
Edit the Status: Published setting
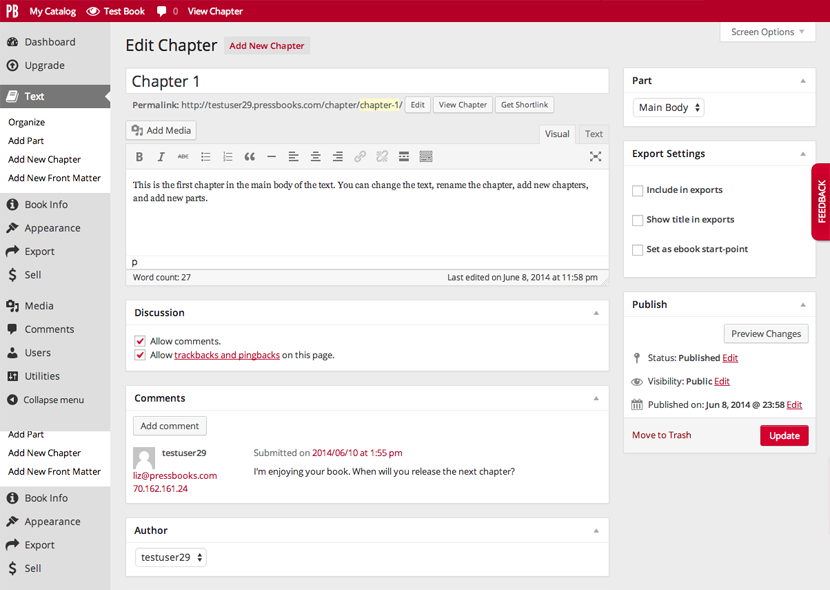click(730, 358)
